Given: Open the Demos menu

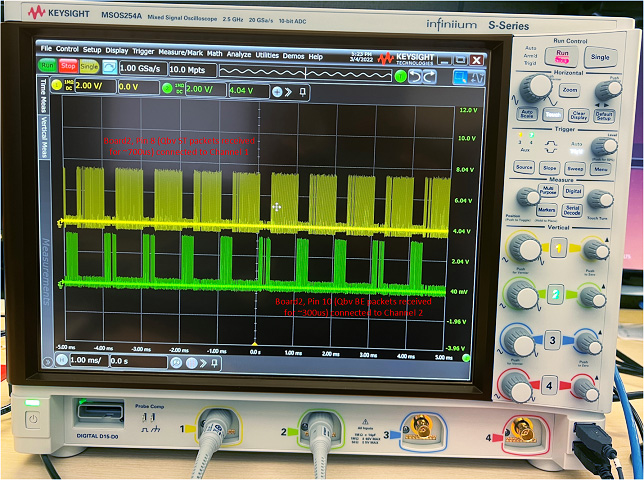Looking at the screenshot, I should [293, 56].
